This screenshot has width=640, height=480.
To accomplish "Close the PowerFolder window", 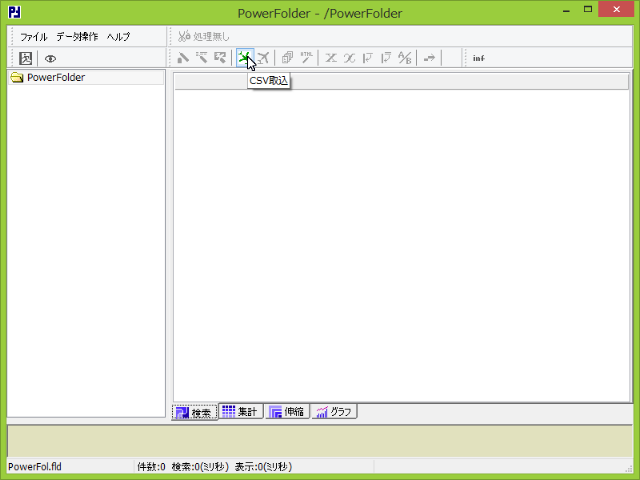I will click(x=616, y=9).
